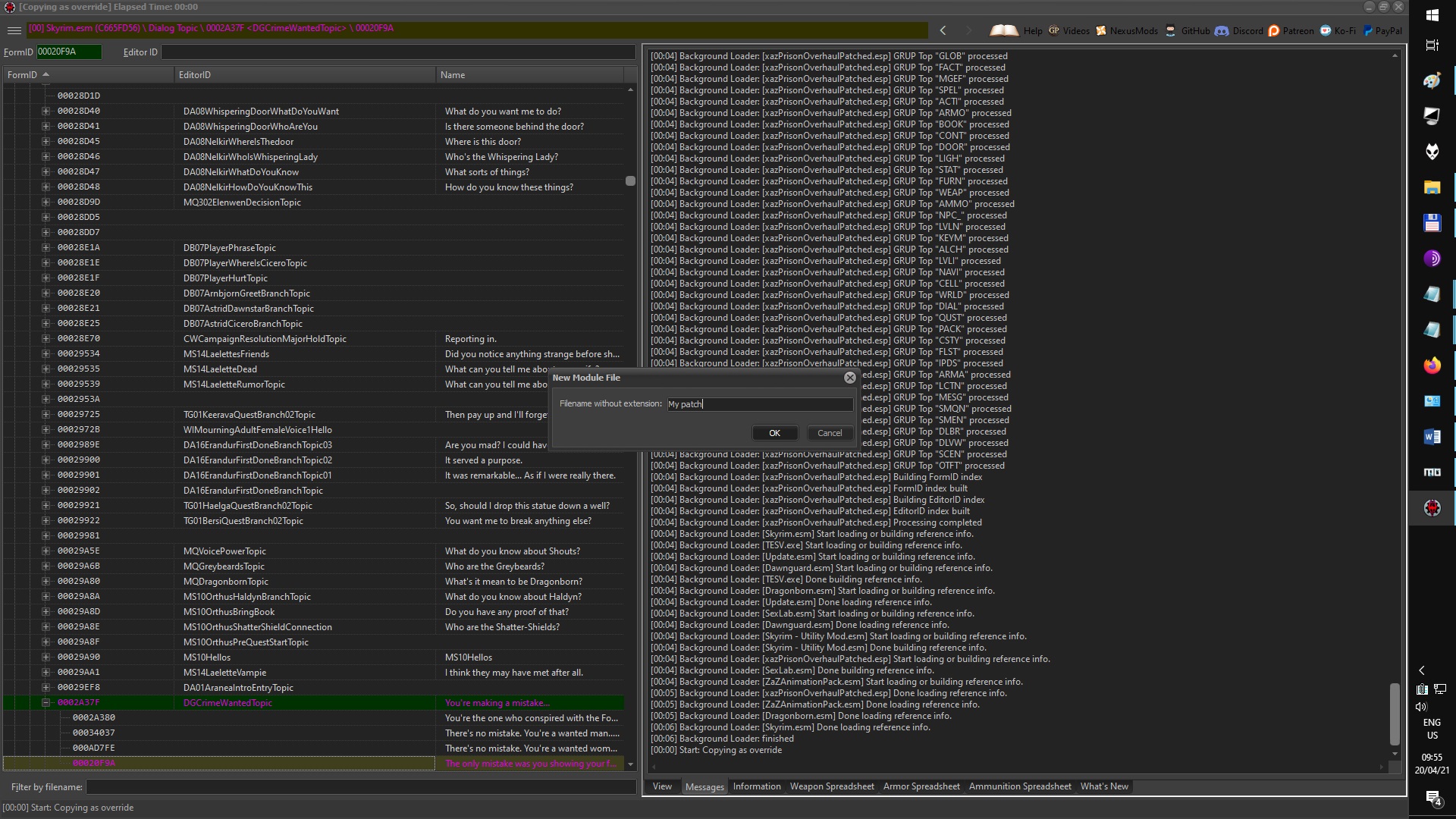Viewport: 1456px width, 819px height.
Task: Open foobar2000 from the taskbar
Action: 1432,152
